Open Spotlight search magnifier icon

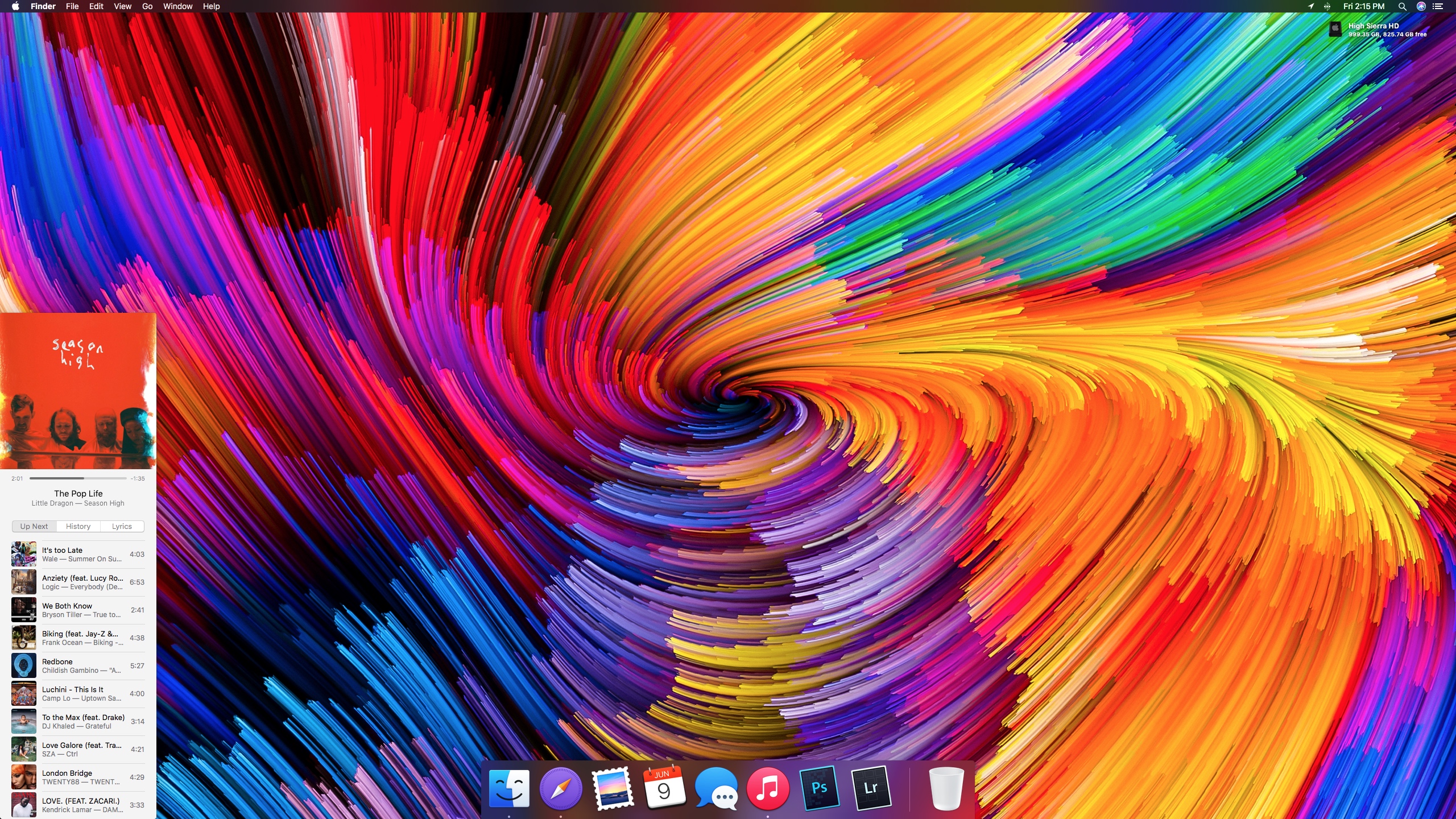point(1402,6)
